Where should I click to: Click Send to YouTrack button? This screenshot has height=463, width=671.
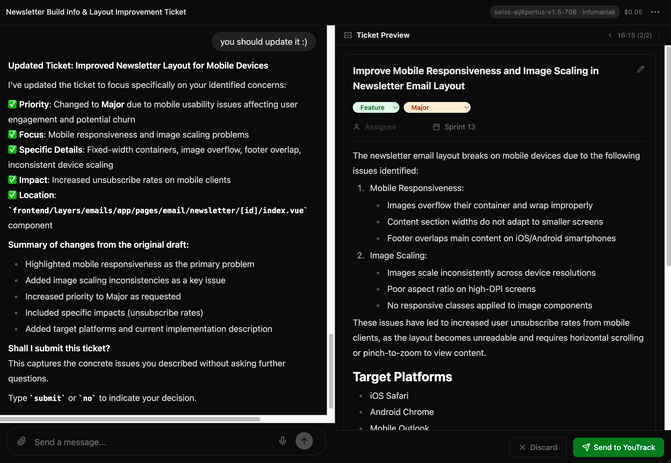[618, 447]
